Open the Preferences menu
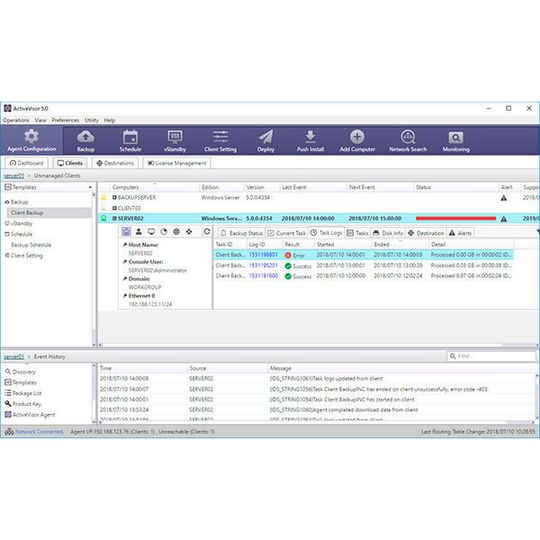This screenshot has height=540, width=540. tap(65, 120)
